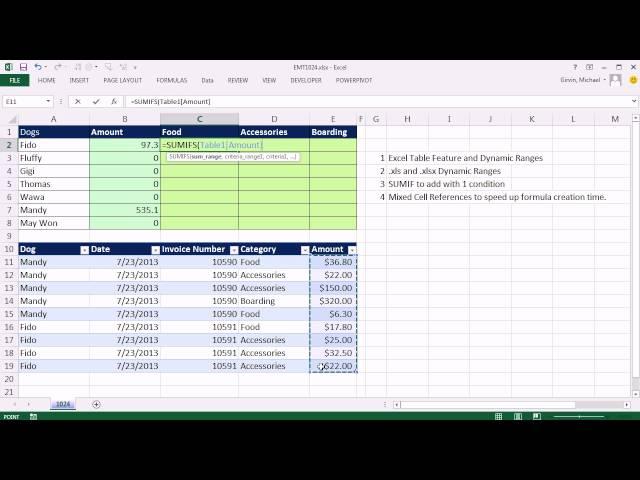Click the $17.80 amount cell
Image resolution: width=640 pixels, height=480 pixels.
pos(333,327)
